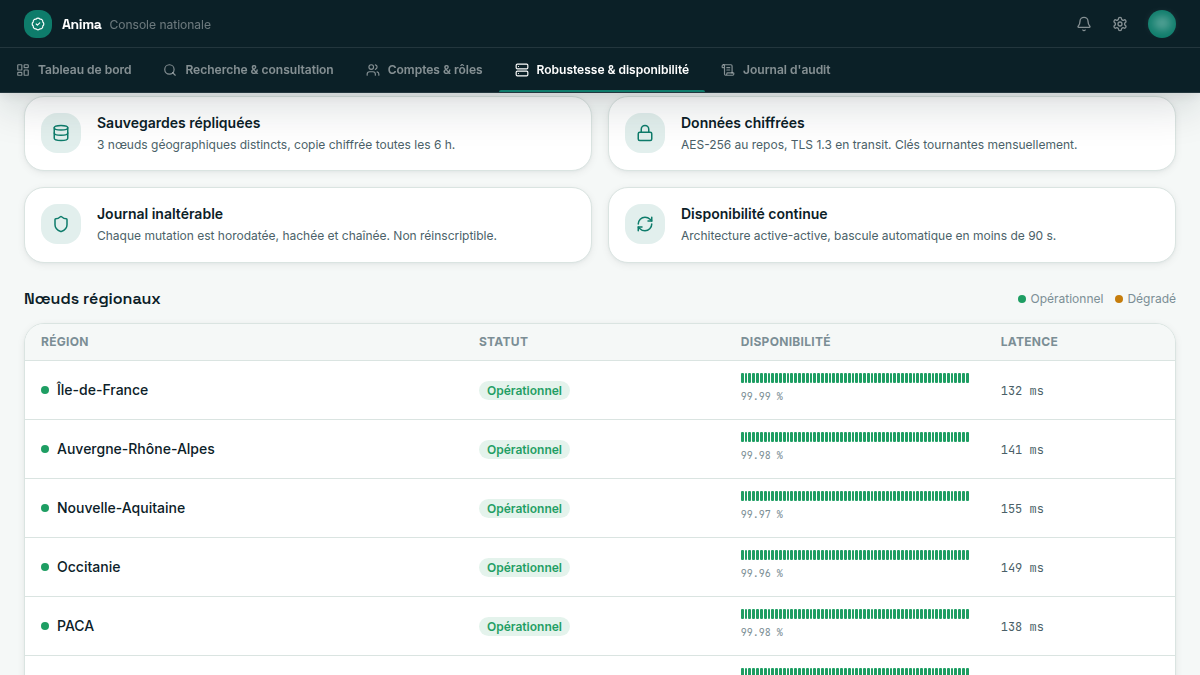The width and height of the screenshot is (1200, 675).
Task: Select the Occitanie region name
Action: coord(89,567)
